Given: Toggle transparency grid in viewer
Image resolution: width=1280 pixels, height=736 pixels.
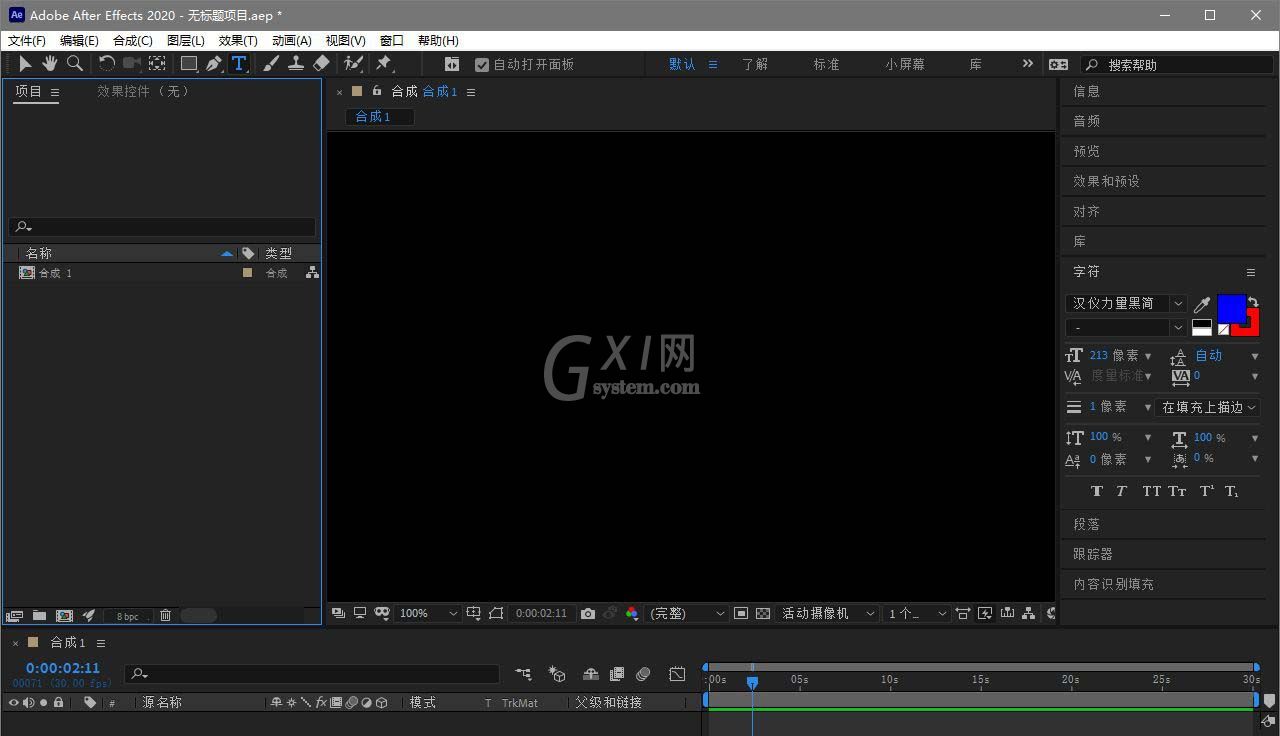Looking at the screenshot, I should pos(763,613).
